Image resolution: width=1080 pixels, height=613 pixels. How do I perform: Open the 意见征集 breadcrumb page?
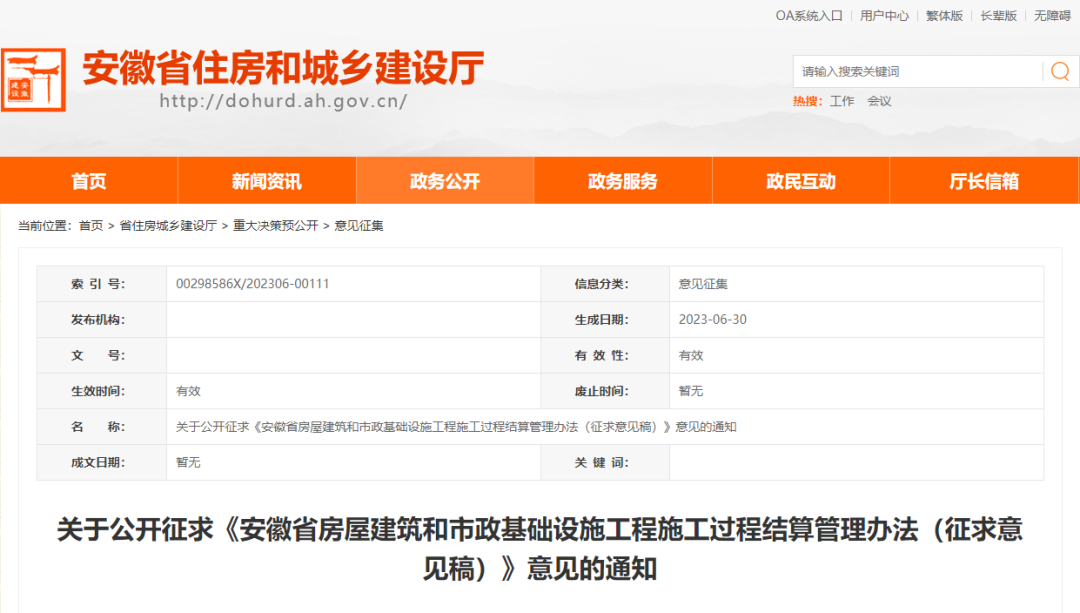tap(363, 226)
